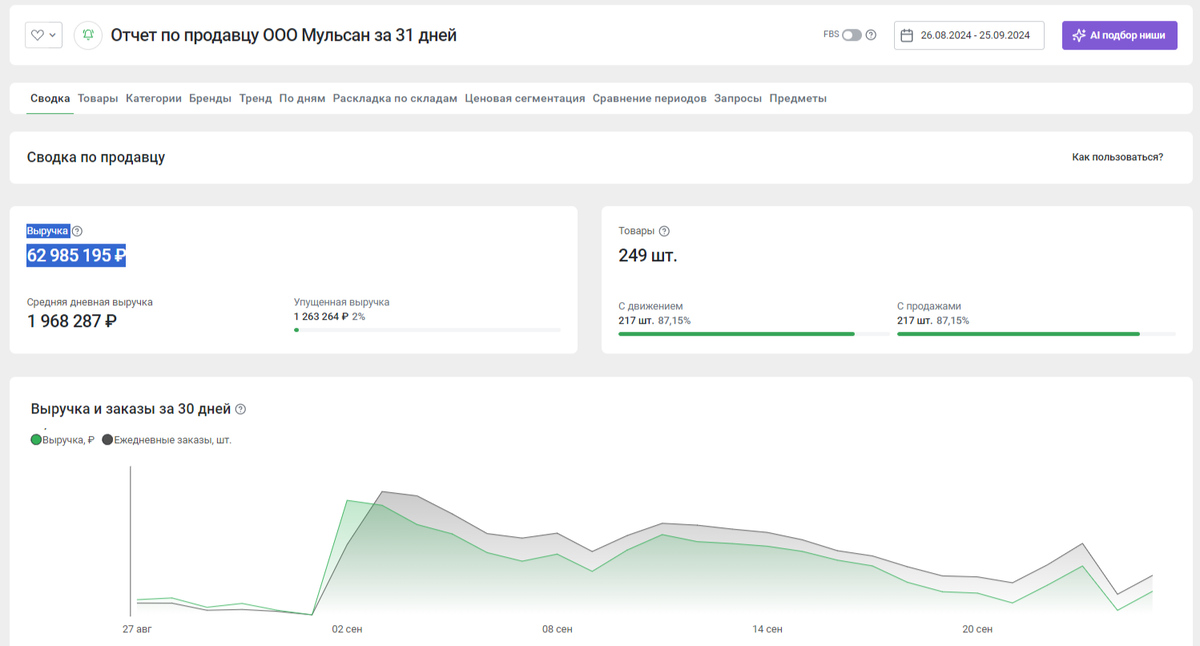
Task: Click the 27 авг chart axis label
Action: tap(137, 629)
